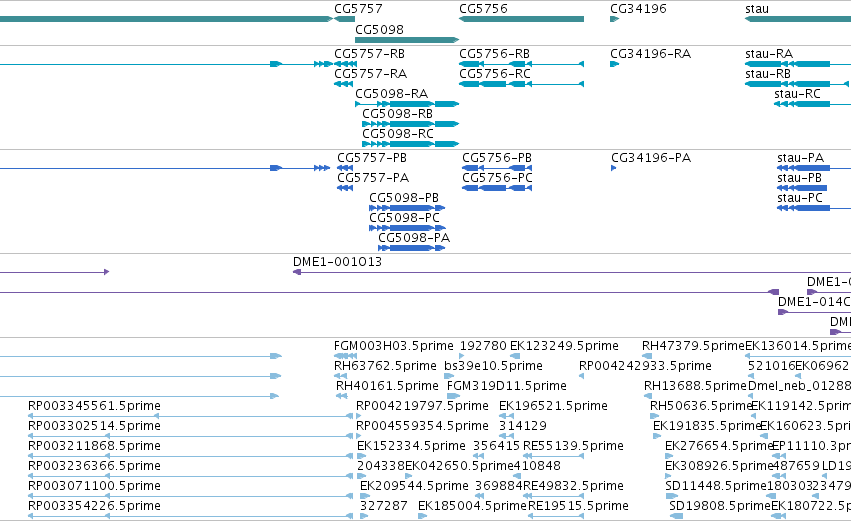This screenshot has width=851, height=521.
Task: Select EST EK196521.5prime
Action: coord(554,406)
